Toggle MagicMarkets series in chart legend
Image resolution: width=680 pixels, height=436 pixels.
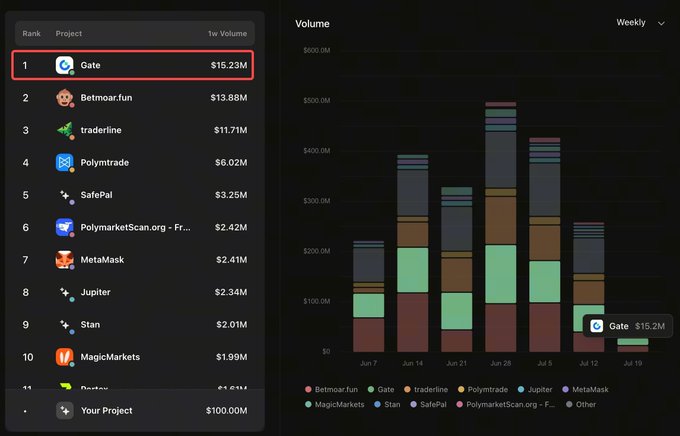point(334,404)
